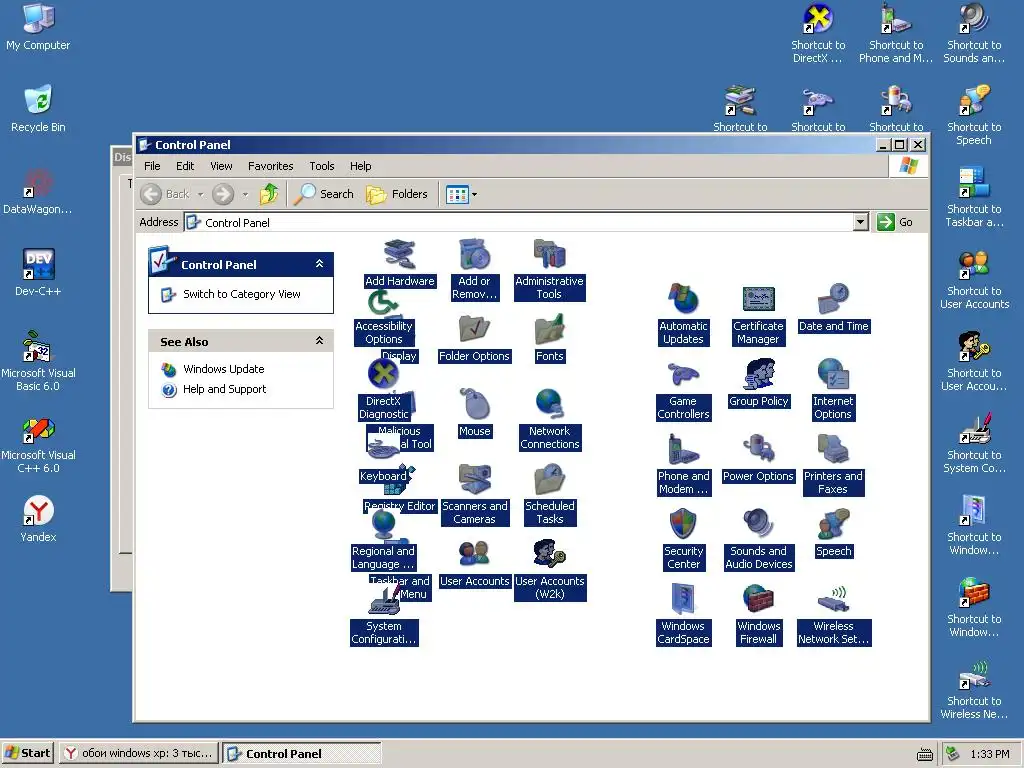The width and height of the screenshot is (1024, 768).
Task: Select My Computer desktop icon
Action: (x=38, y=27)
